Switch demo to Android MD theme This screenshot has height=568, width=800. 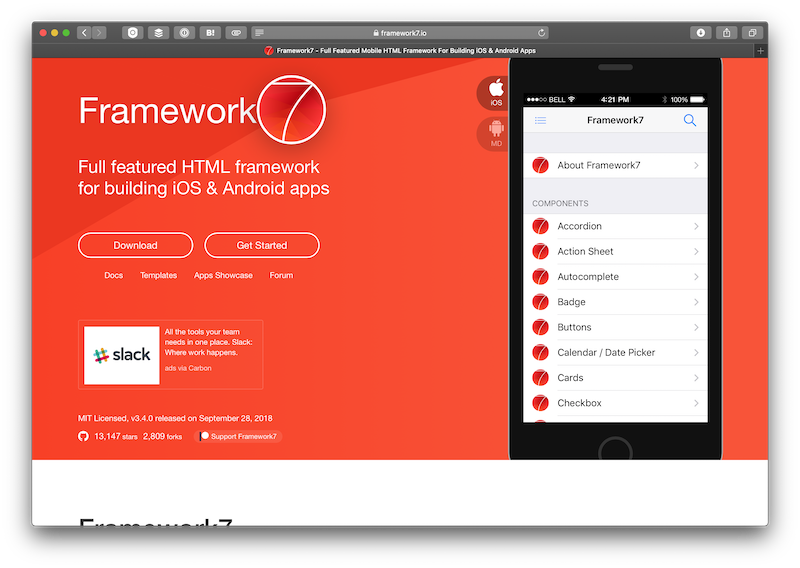click(x=495, y=134)
